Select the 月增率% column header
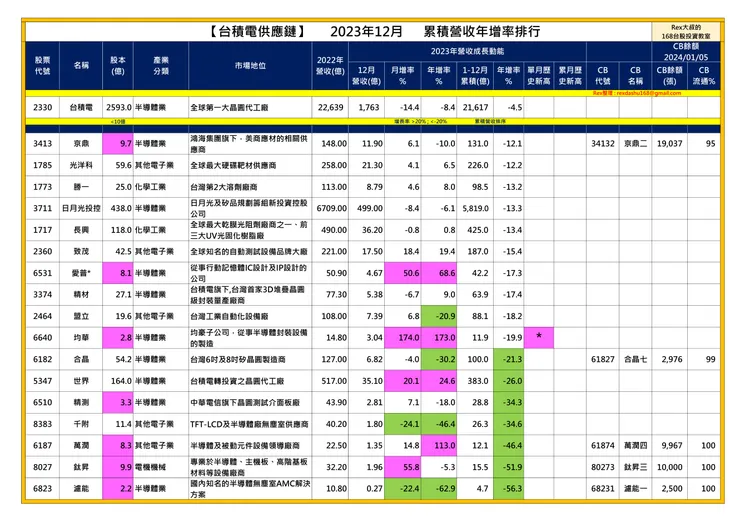The width and height of the screenshot is (740, 523). coord(403,76)
